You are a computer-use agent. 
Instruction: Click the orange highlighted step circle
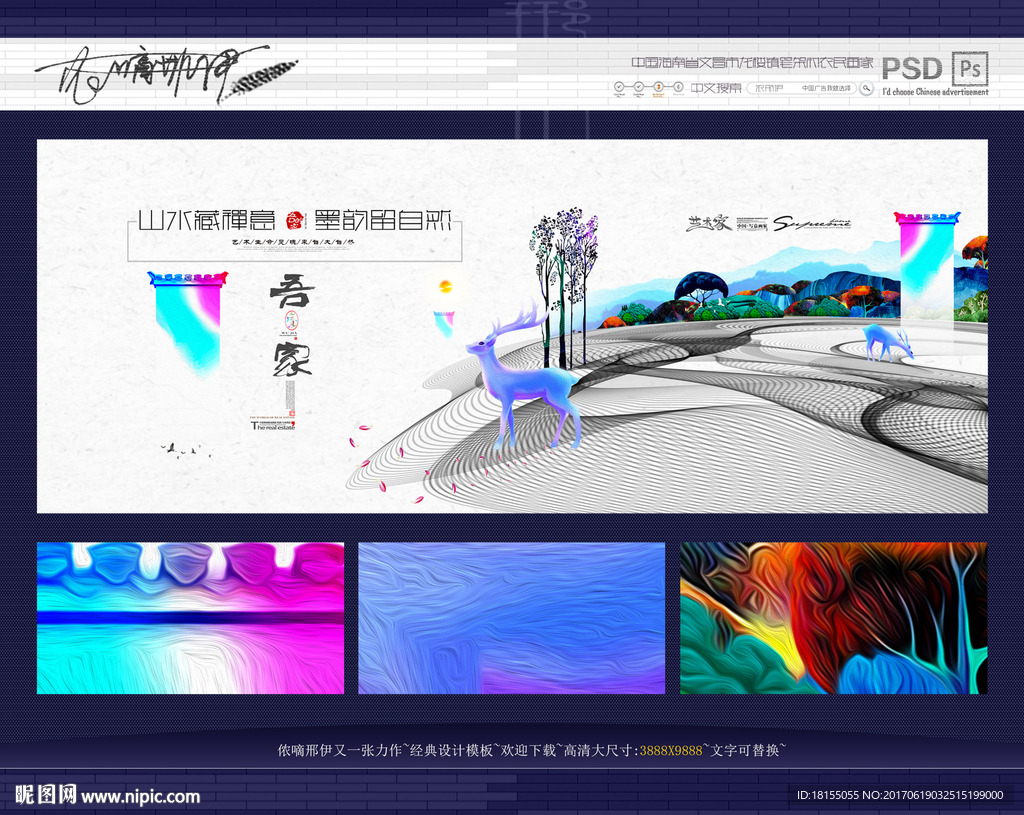pyautogui.click(x=659, y=88)
